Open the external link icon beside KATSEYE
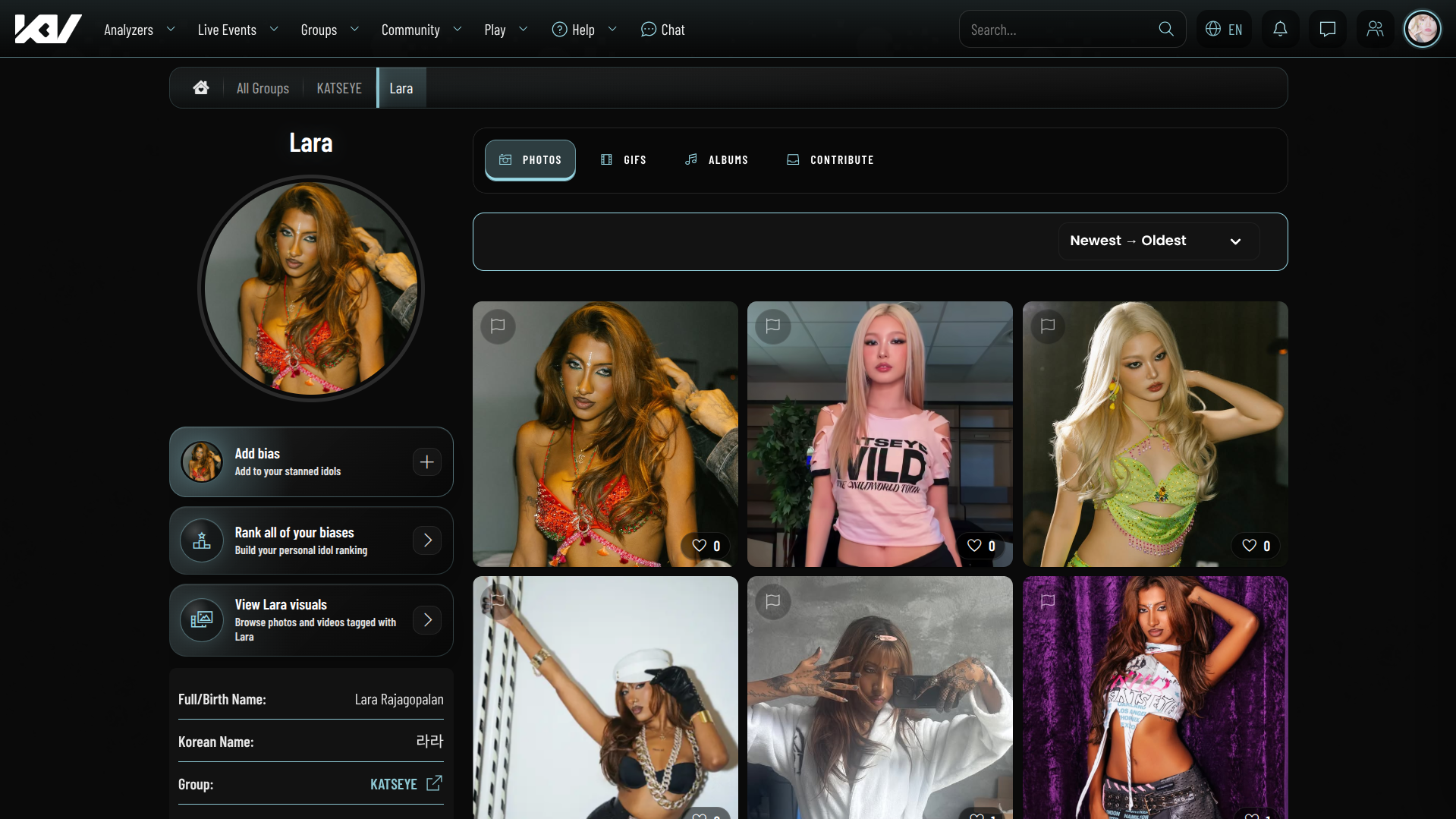This screenshot has width=1456, height=819. click(x=434, y=783)
